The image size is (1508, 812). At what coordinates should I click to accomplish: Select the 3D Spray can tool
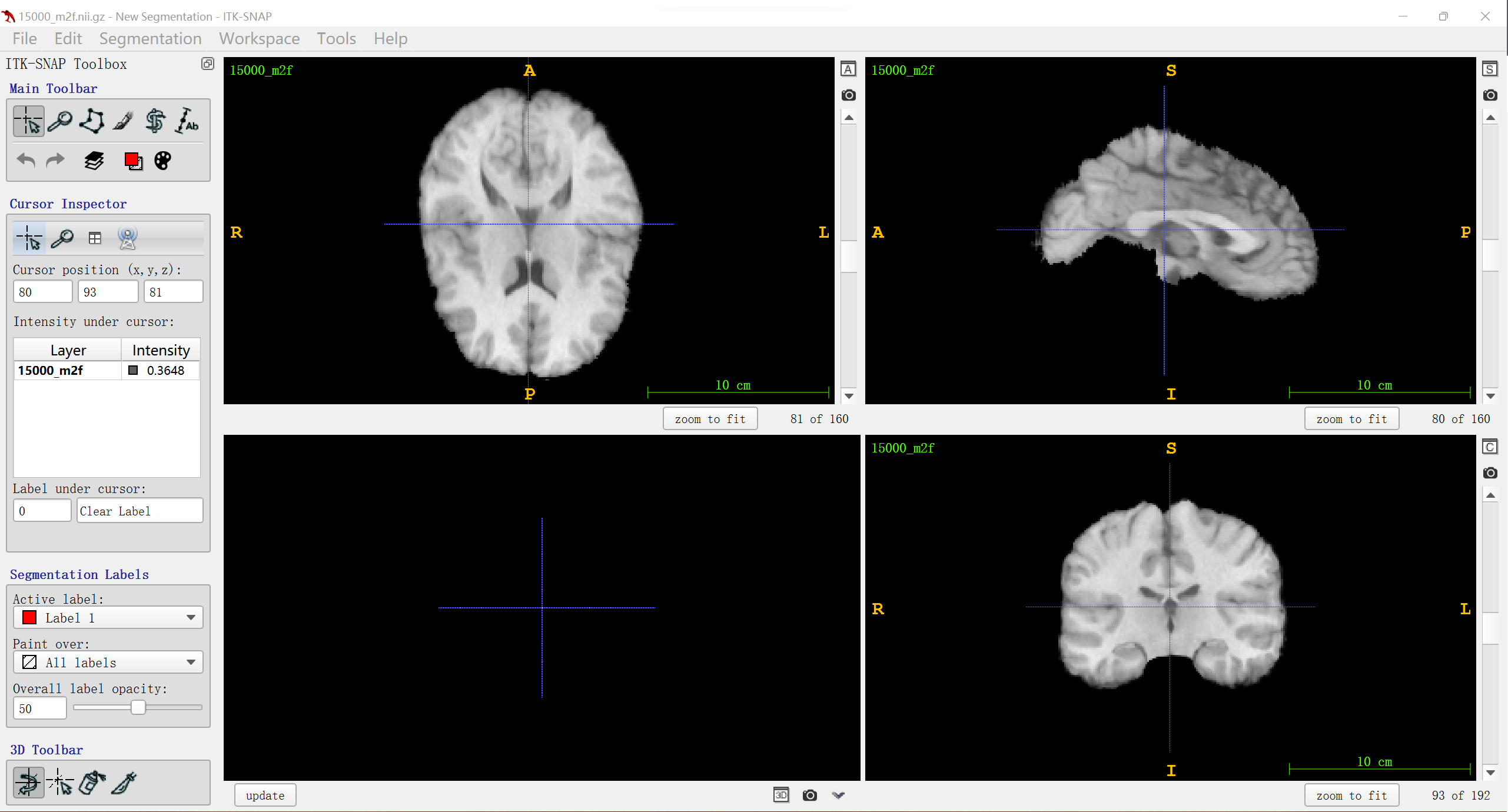pos(92,783)
